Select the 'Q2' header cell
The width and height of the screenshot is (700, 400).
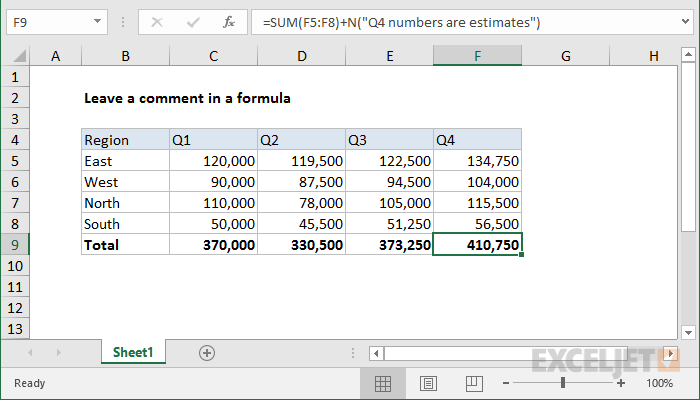pyautogui.click(x=301, y=140)
